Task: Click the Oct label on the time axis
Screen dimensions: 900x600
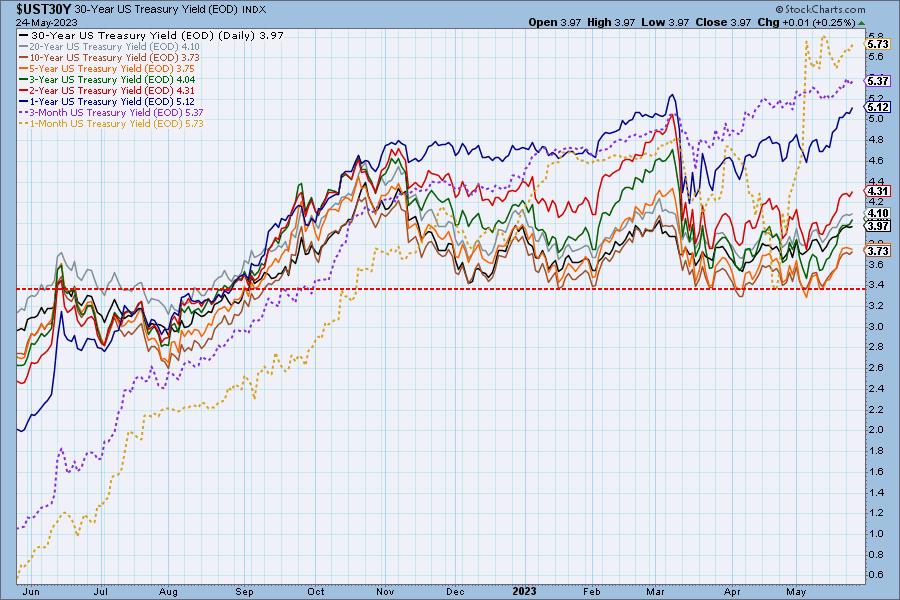Action: pyautogui.click(x=316, y=591)
